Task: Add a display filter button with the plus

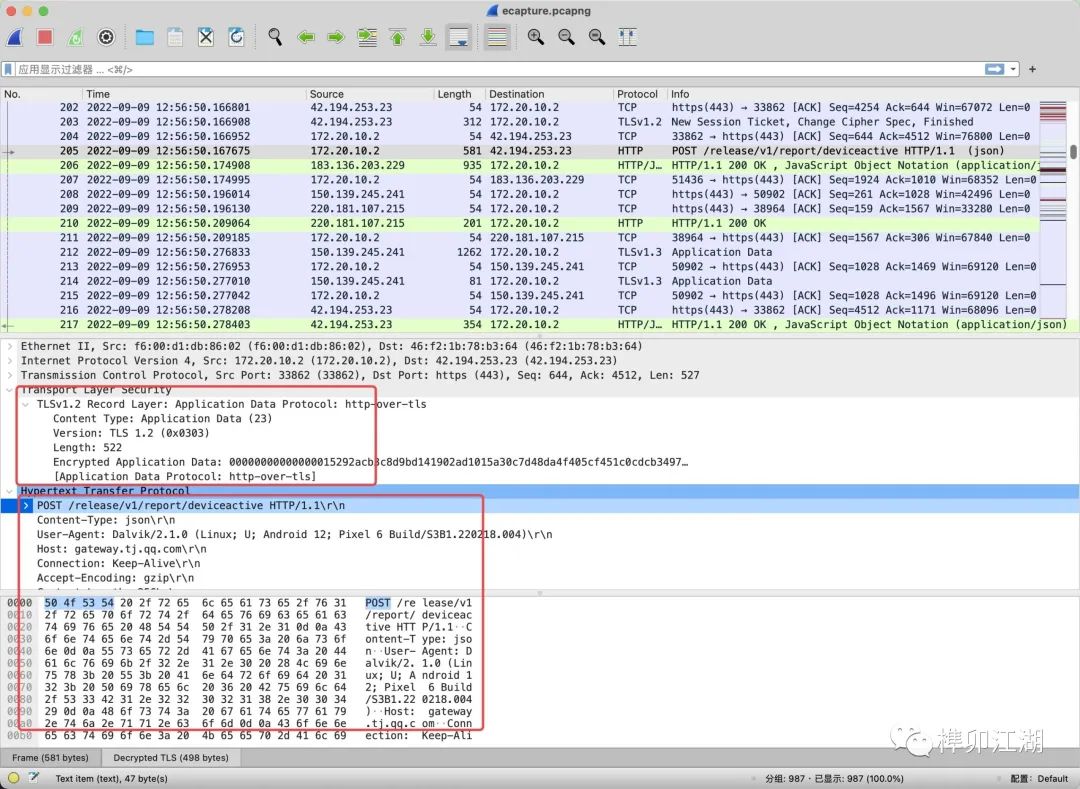Action: [1032, 70]
